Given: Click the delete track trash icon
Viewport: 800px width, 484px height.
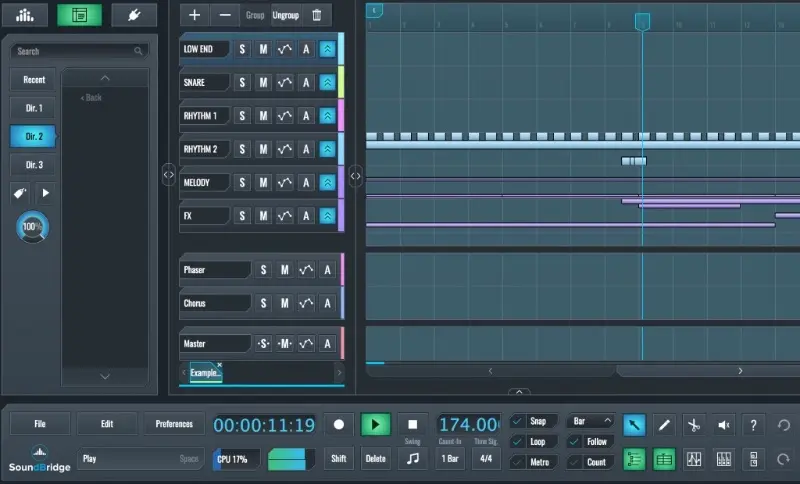Looking at the screenshot, I should 317,15.
